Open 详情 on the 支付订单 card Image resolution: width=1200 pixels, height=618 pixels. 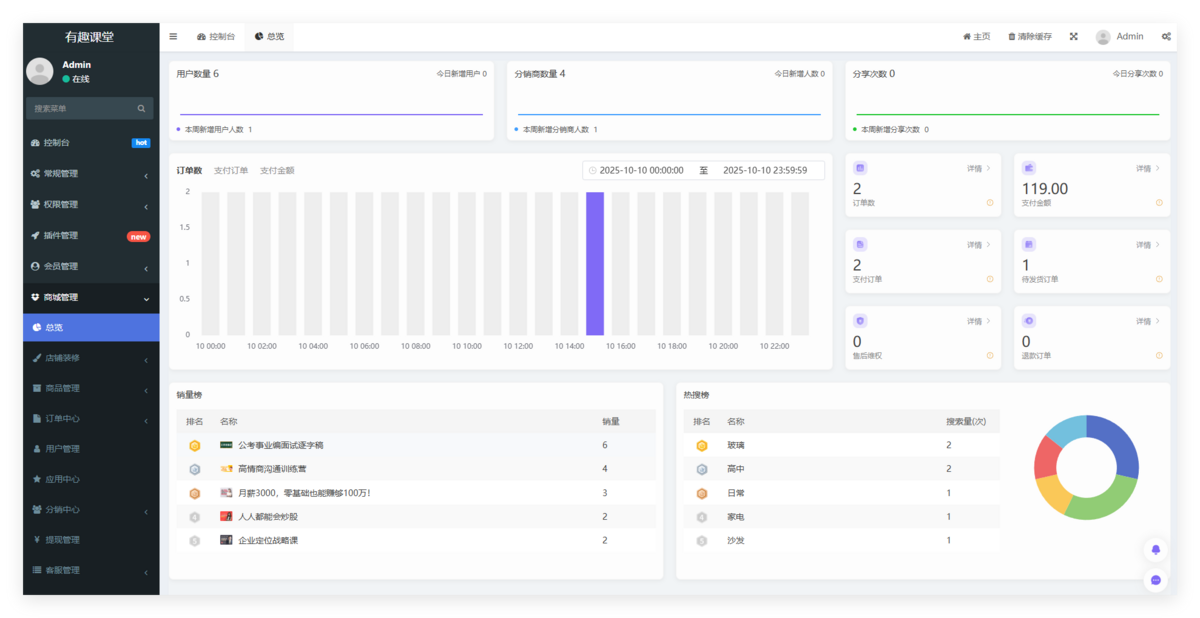pos(979,245)
